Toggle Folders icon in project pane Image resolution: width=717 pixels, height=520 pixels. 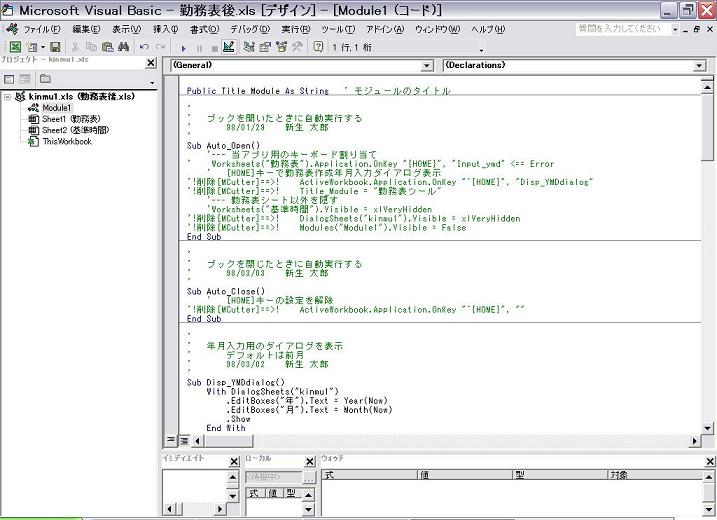click(45, 79)
